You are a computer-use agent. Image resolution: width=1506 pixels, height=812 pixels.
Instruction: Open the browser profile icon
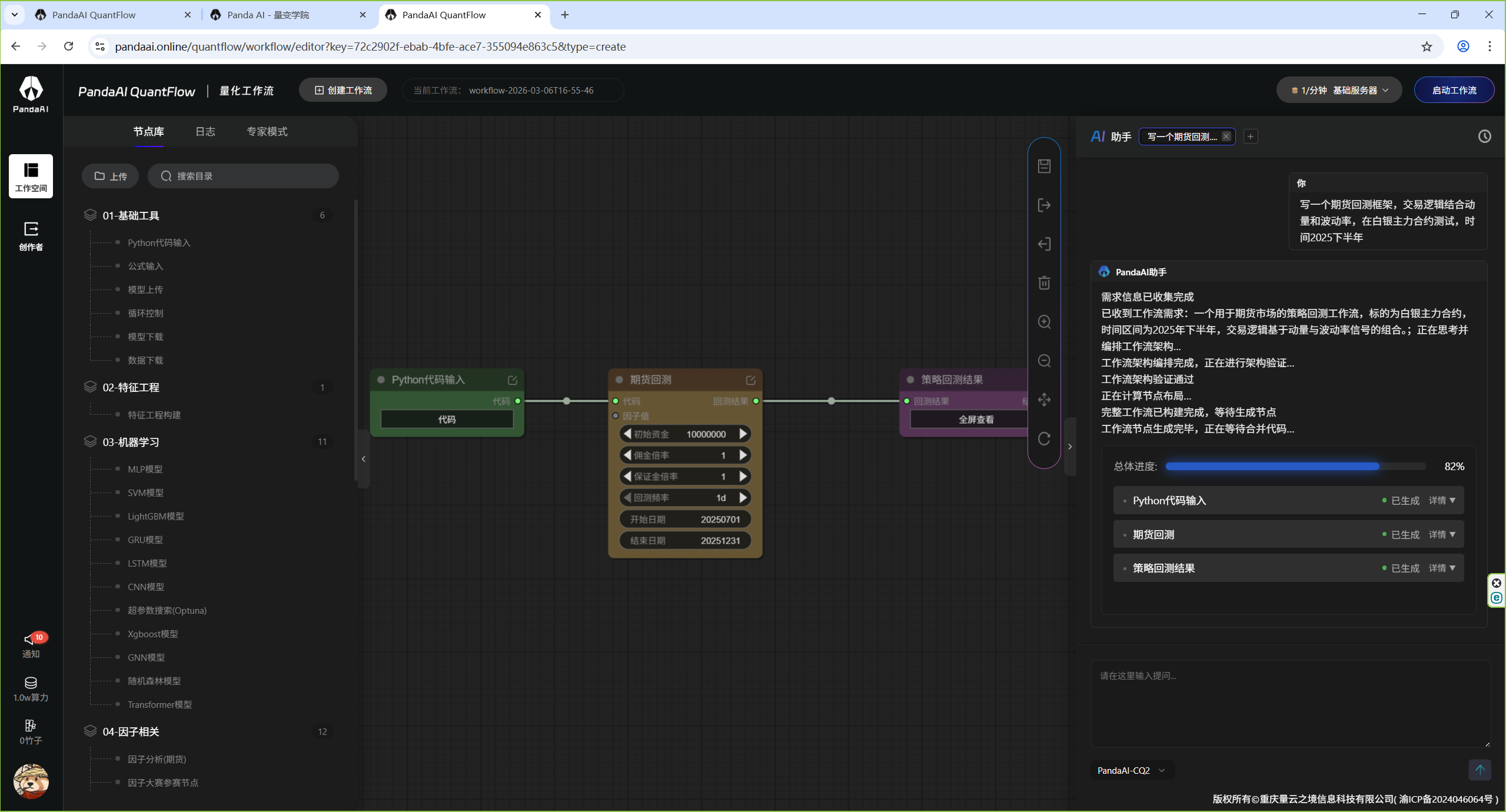(1463, 46)
